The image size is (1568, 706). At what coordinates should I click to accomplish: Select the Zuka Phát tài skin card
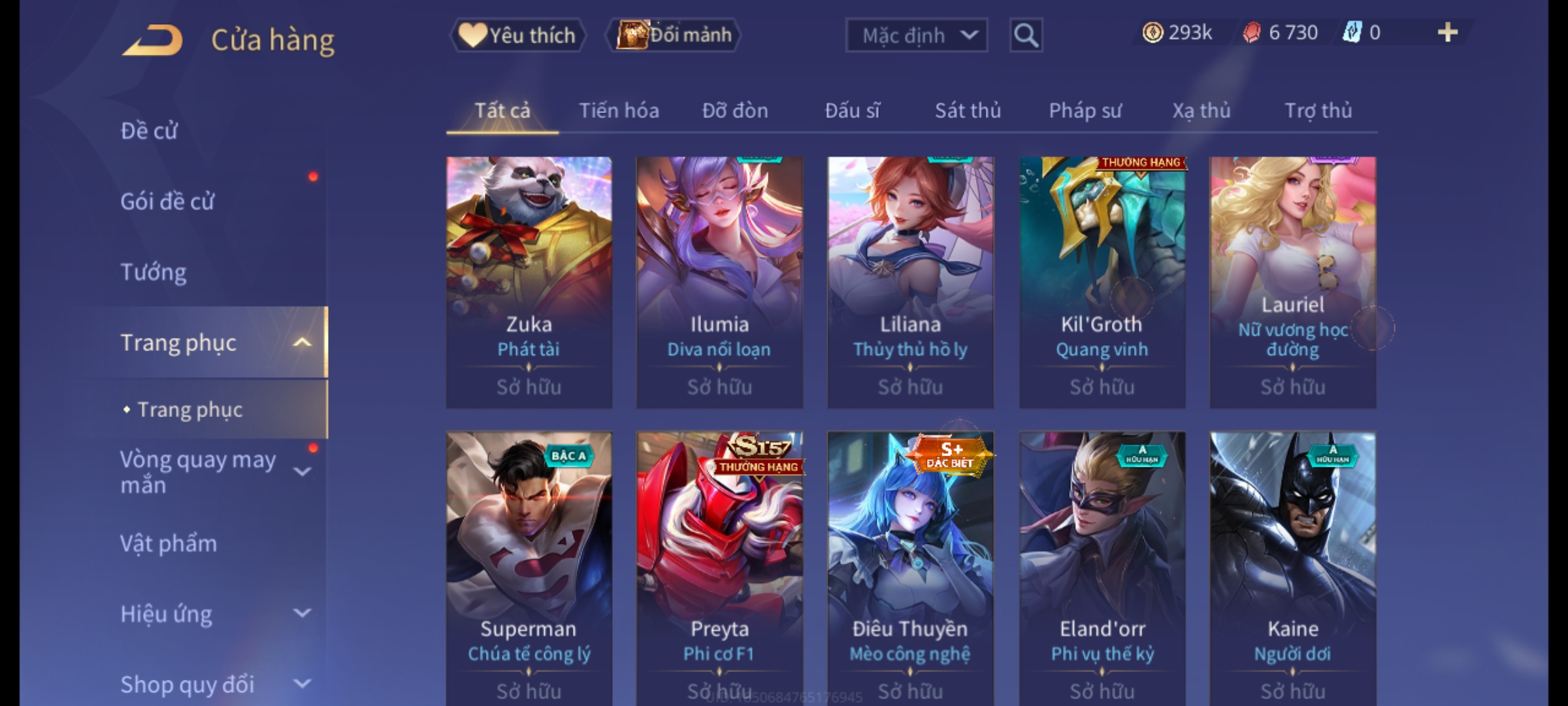click(x=529, y=282)
